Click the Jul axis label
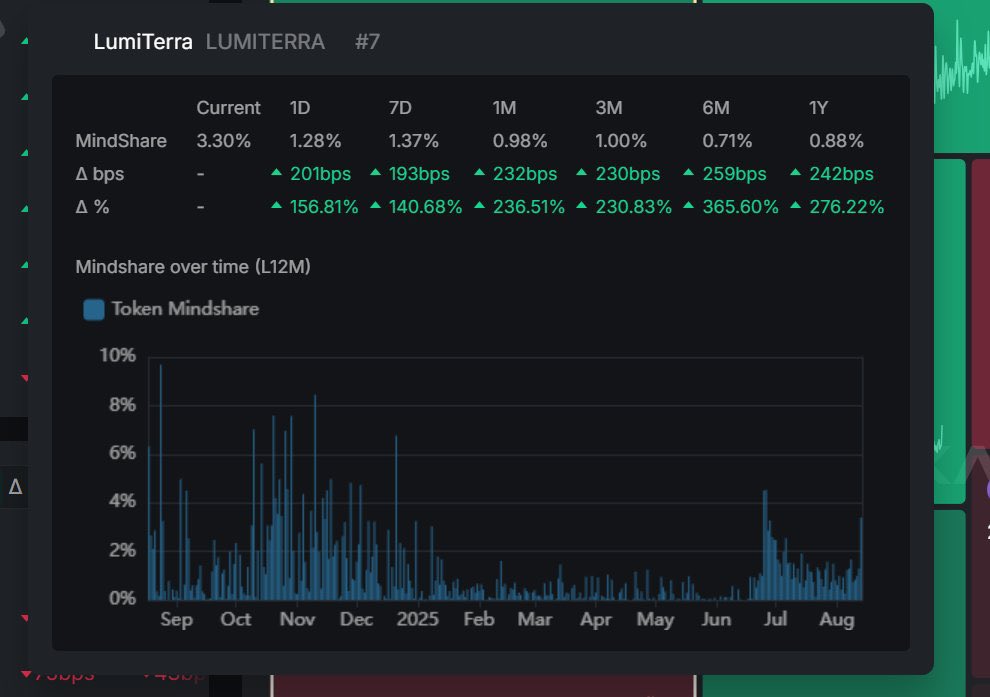Viewport: 990px width, 697px height. click(x=775, y=619)
